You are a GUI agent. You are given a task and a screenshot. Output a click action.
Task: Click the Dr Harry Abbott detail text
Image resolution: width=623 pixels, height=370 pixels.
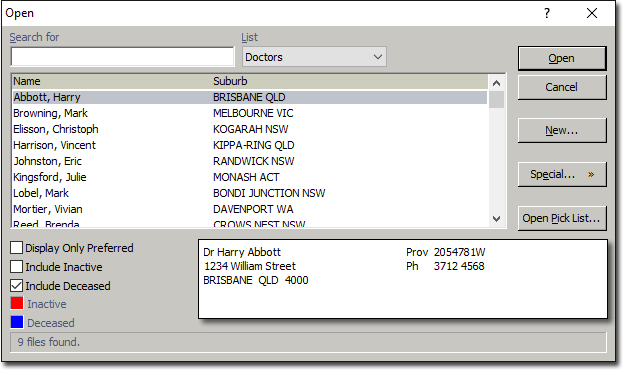242,252
